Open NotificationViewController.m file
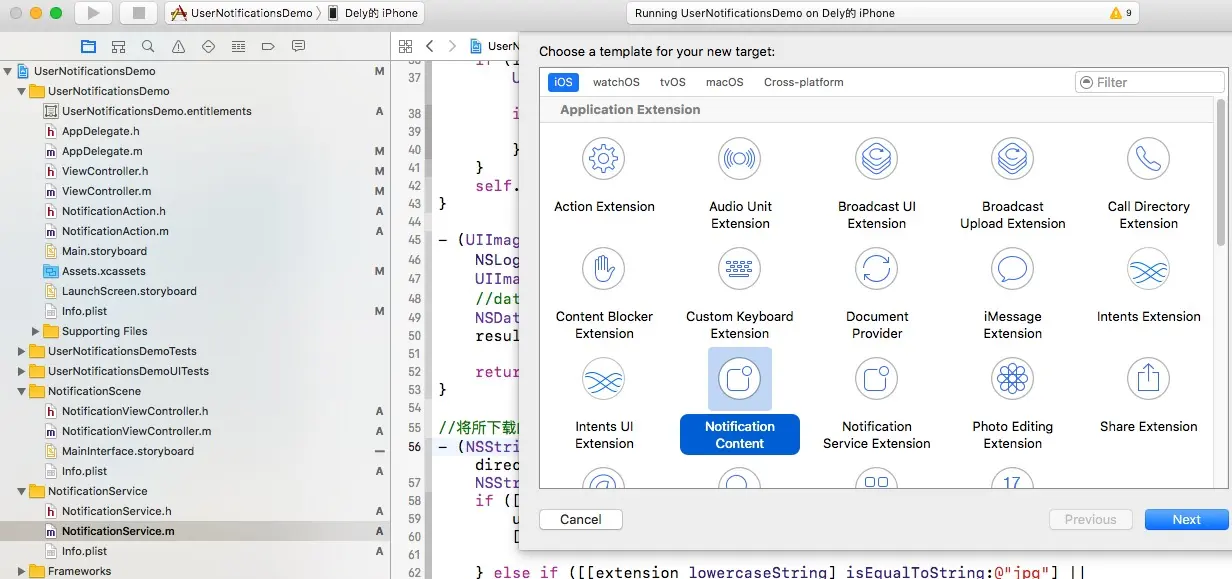This screenshot has height=579, width=1232. (x=136, y=431)
